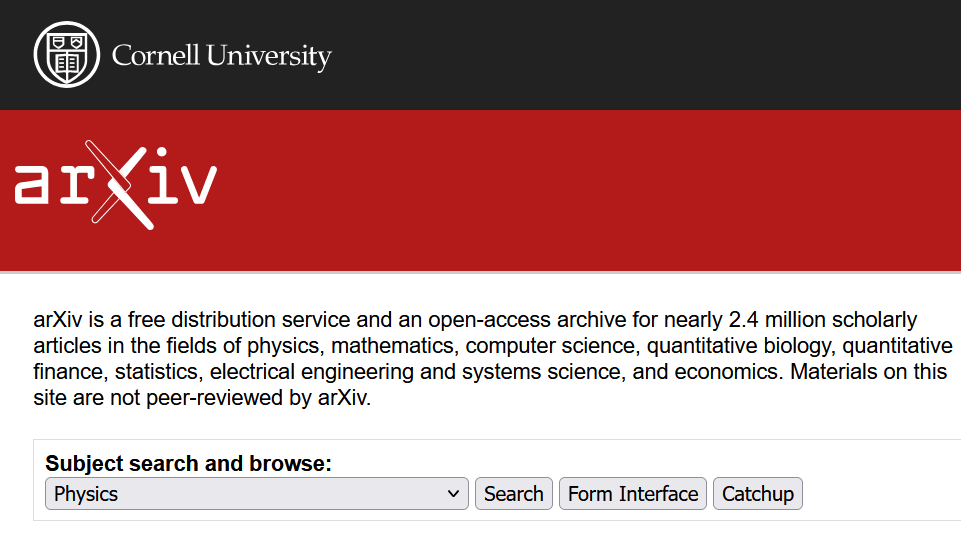This screenshot has height=541, width=961.
Task: Open the Physics subject dropdown
Action: 256,494
